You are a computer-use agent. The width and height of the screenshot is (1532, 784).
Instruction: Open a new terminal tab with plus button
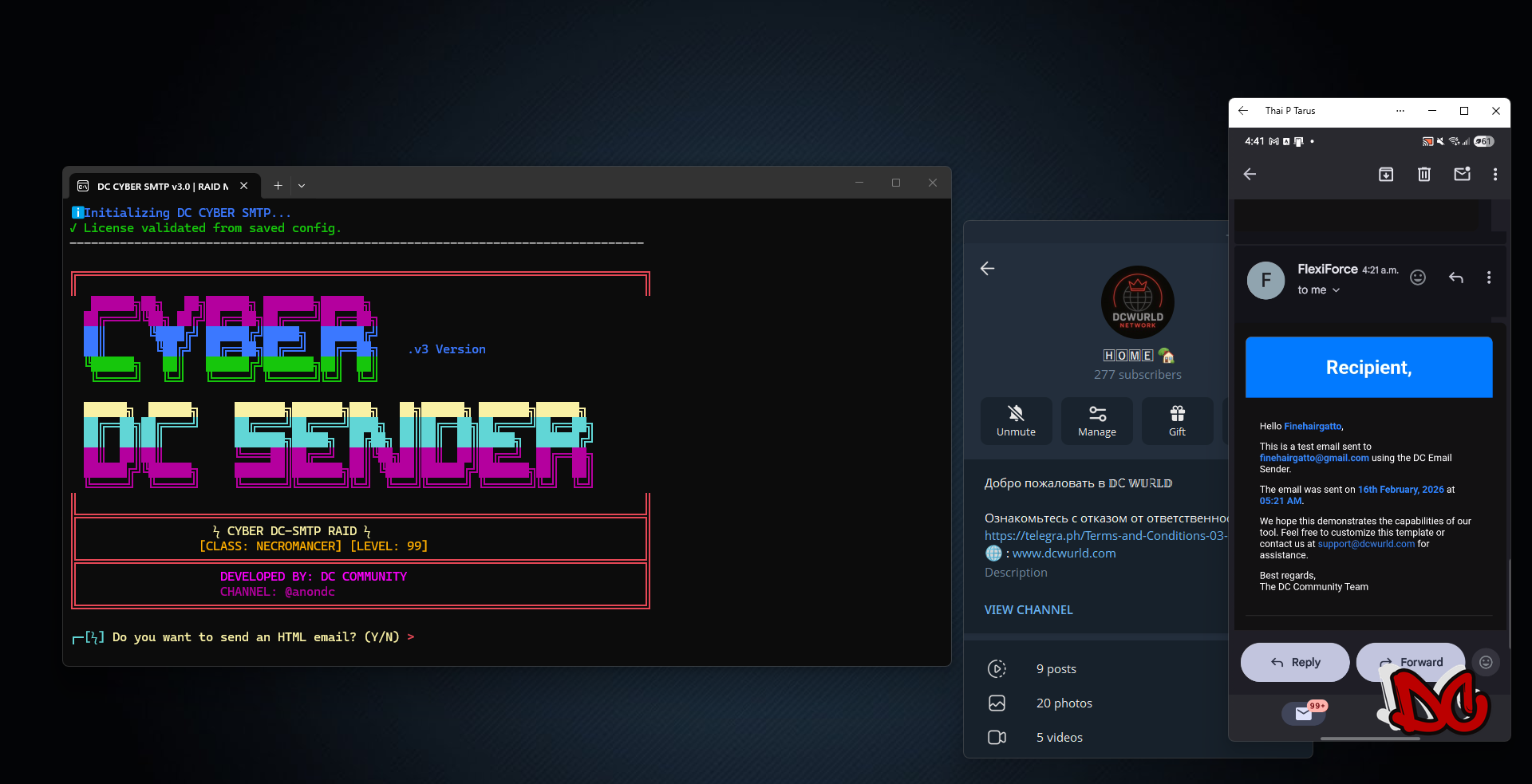point(278,186)
